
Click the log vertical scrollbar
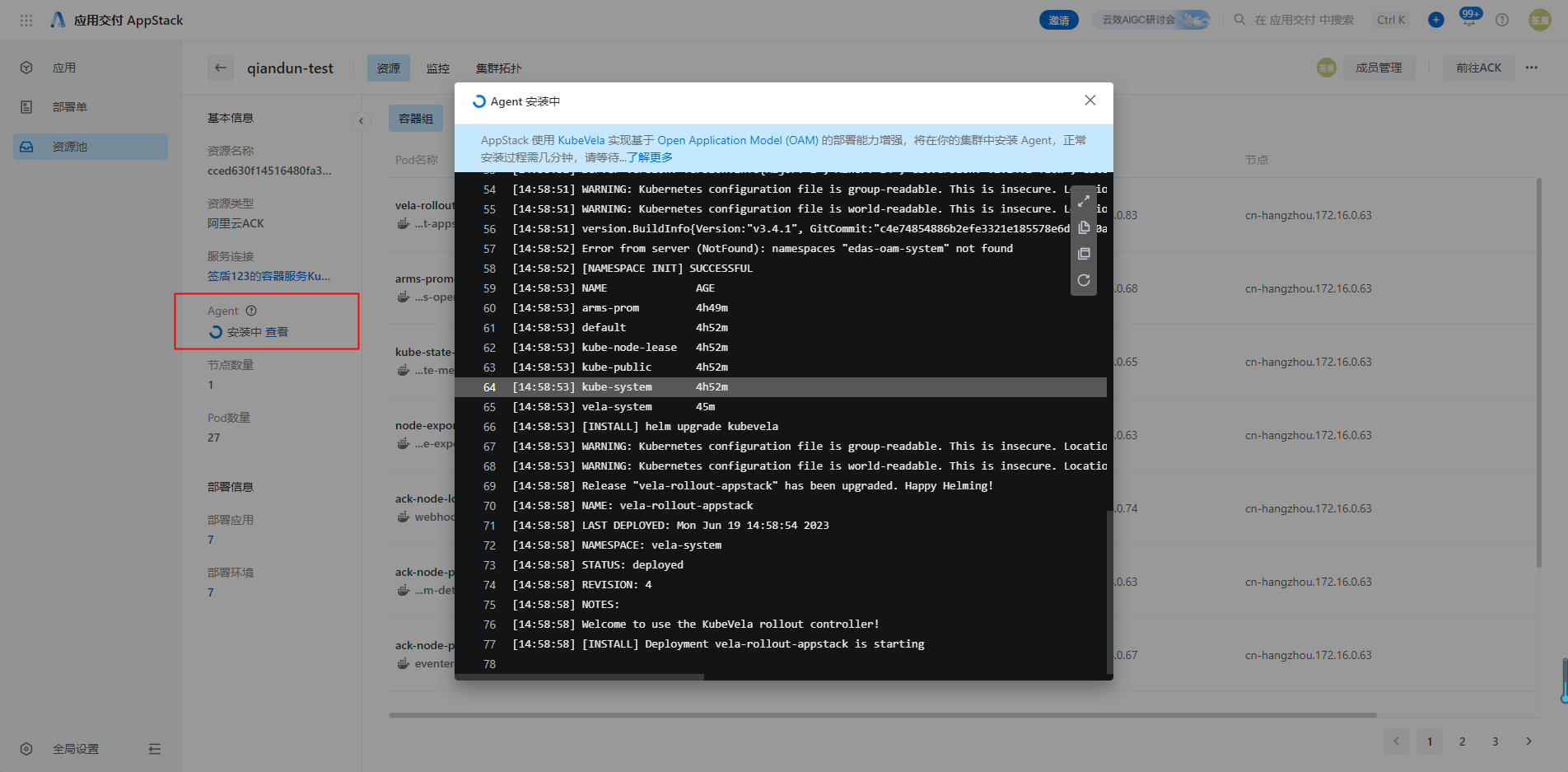[x=1109, y=593]
